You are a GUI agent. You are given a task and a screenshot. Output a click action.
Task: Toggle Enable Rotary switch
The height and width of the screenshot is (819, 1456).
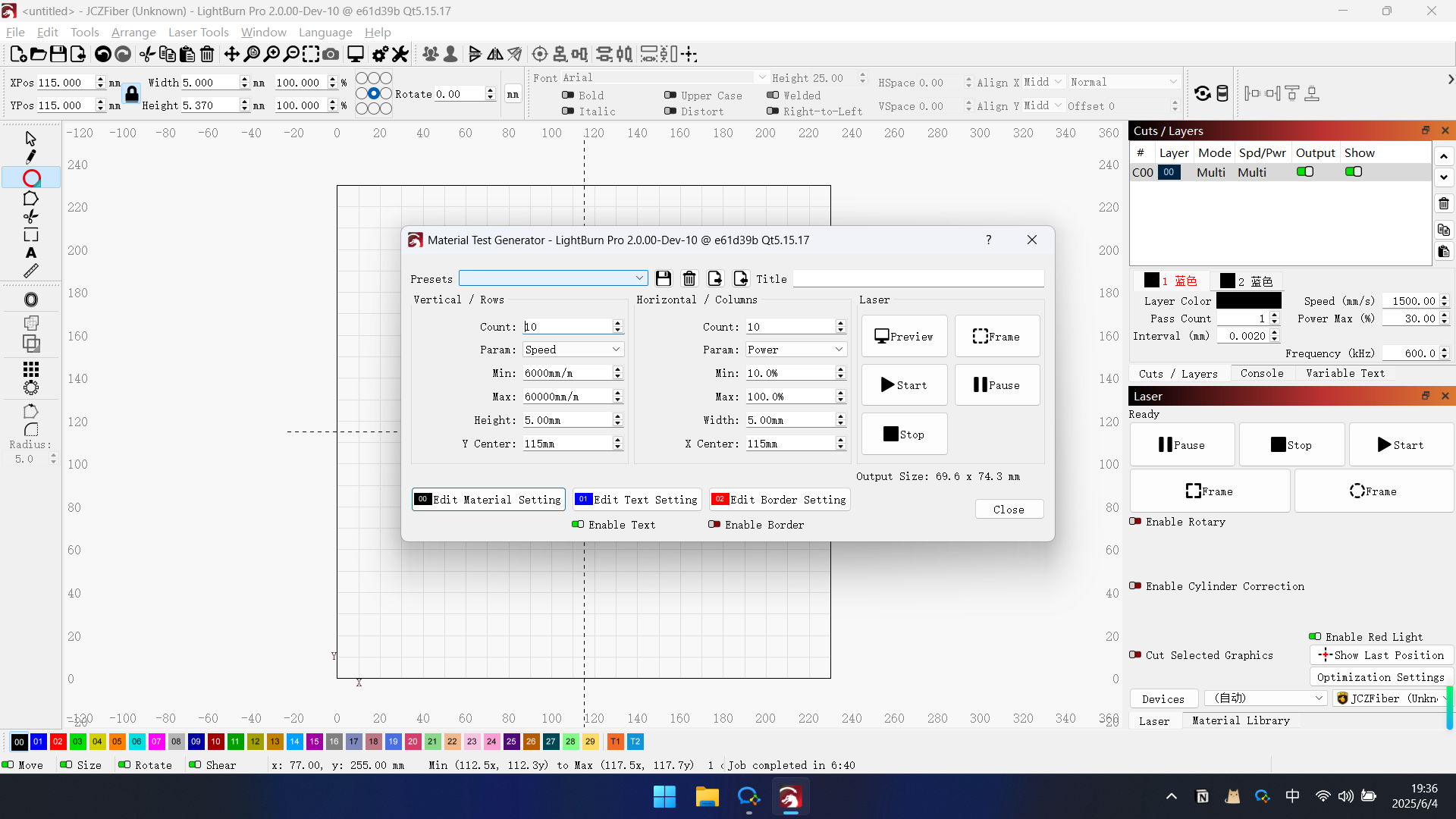(1135, 522)
